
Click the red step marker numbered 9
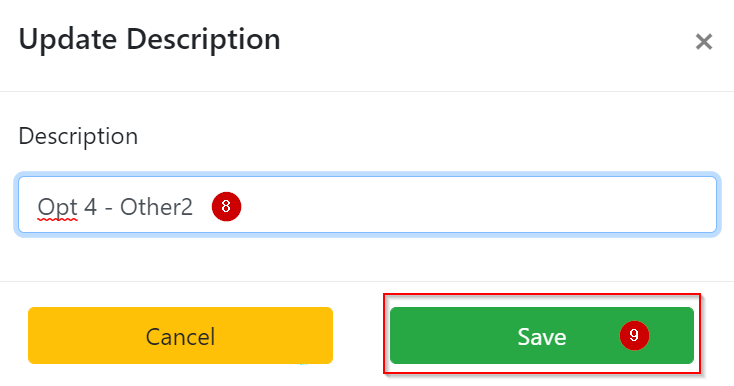[634, 335]
